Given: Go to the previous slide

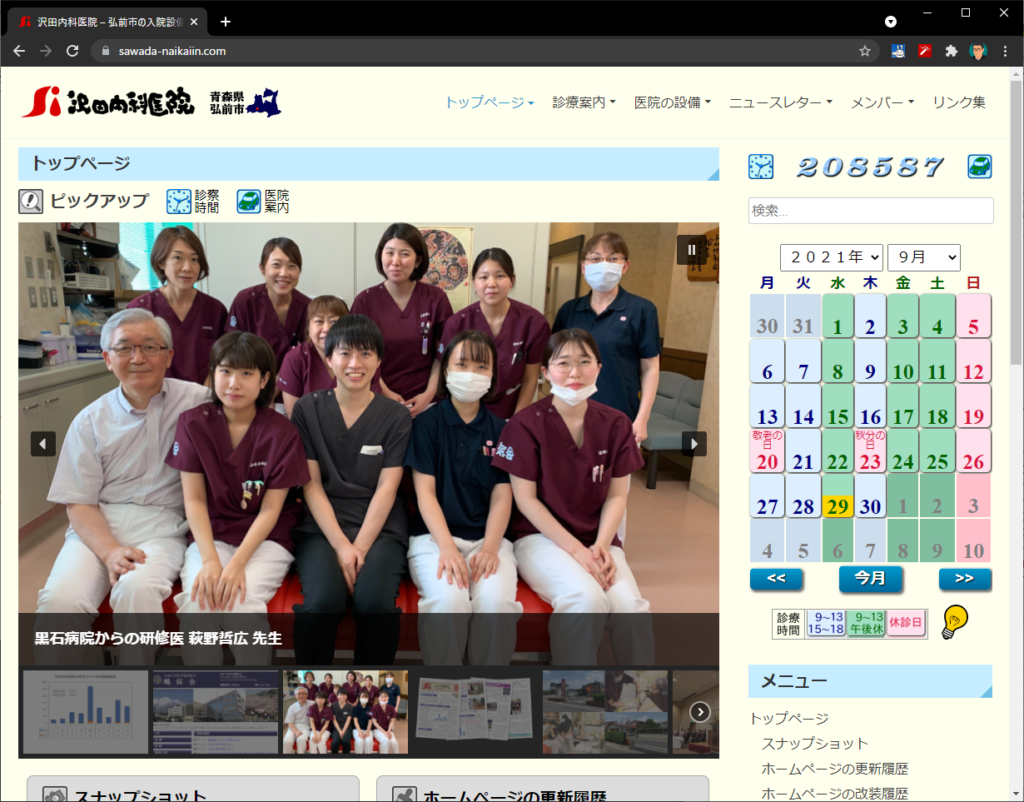Looking at the screenshot, I should pyautogui.click(x=42, y=444).
